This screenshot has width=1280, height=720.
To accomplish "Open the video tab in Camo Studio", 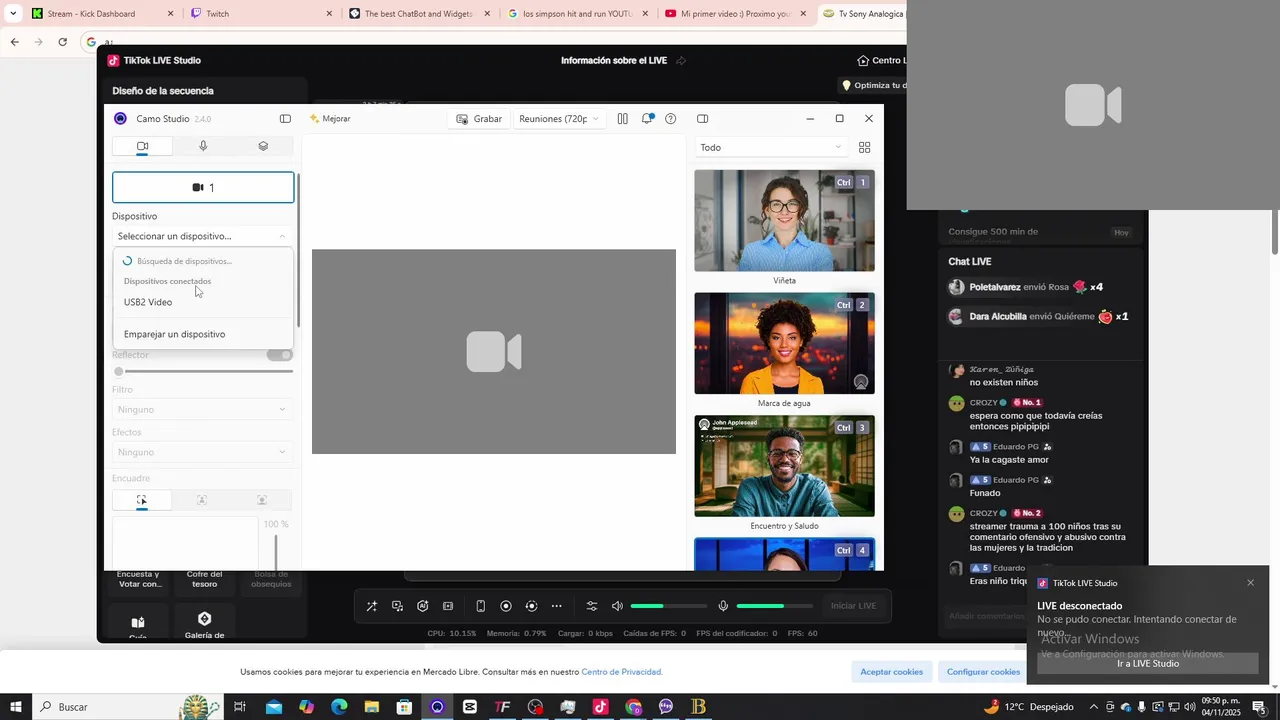I will click(142, 146).
